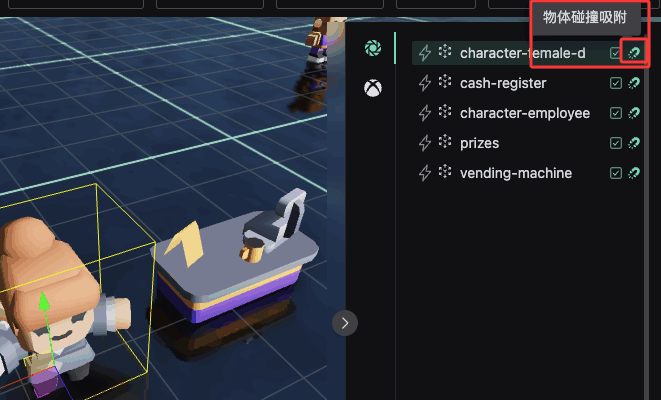This screenshot has width=661, height=400.
Task: Click the lightning bolt icon for prizes
Action: pyautogui.click(x=425, y=143)
